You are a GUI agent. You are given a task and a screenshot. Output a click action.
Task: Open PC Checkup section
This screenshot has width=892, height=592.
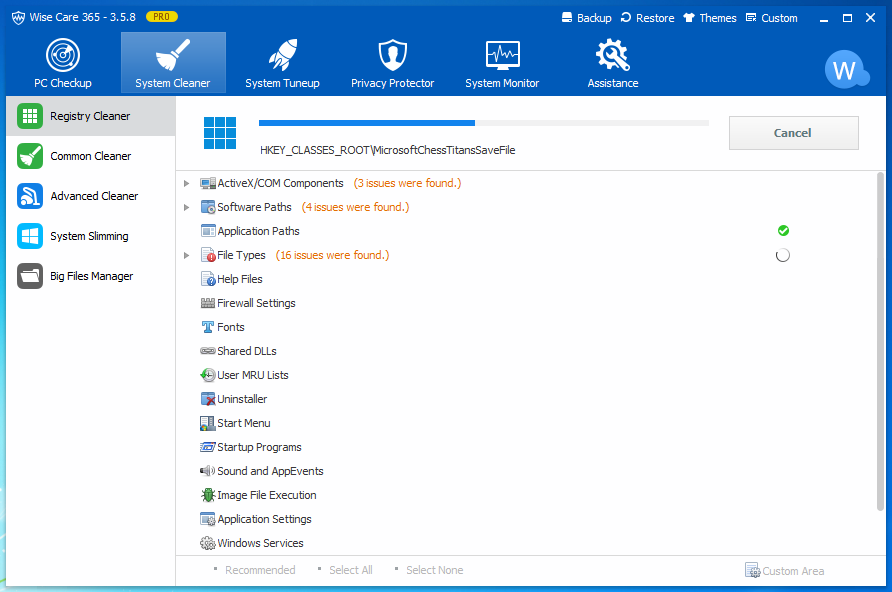click(x=63, y=63)
